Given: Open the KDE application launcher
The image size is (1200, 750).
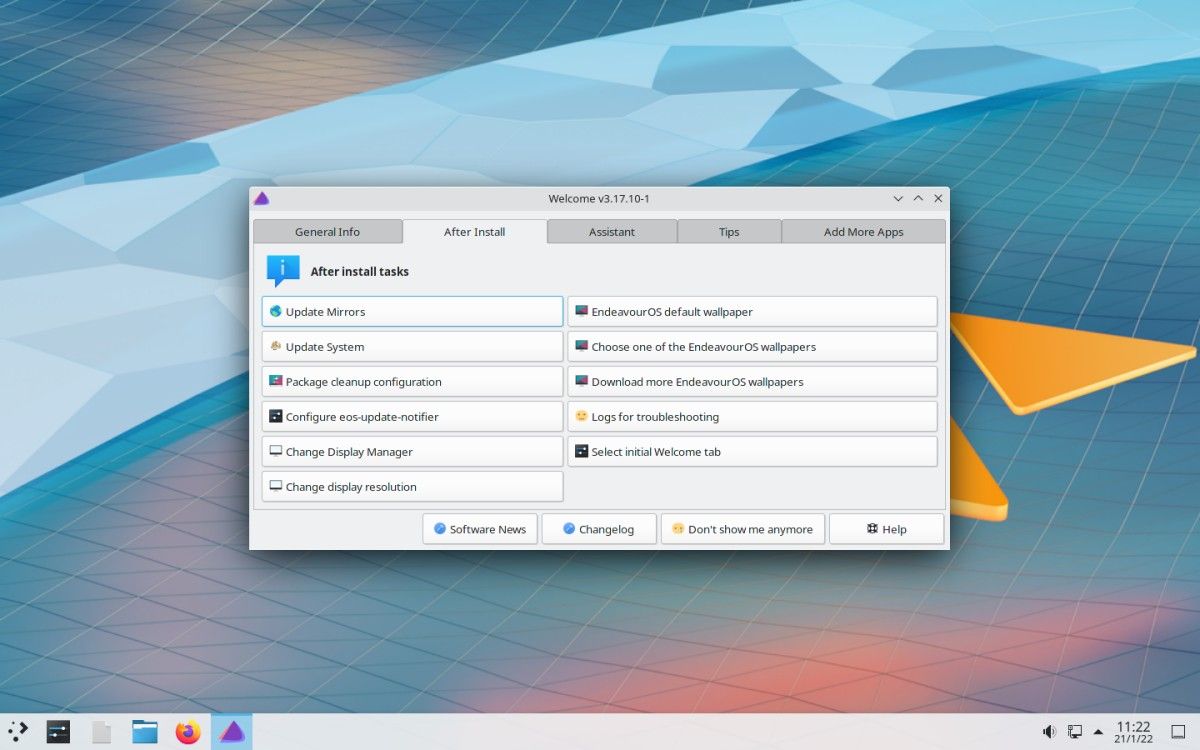Looking at the screenshot, I should point(18,731).
